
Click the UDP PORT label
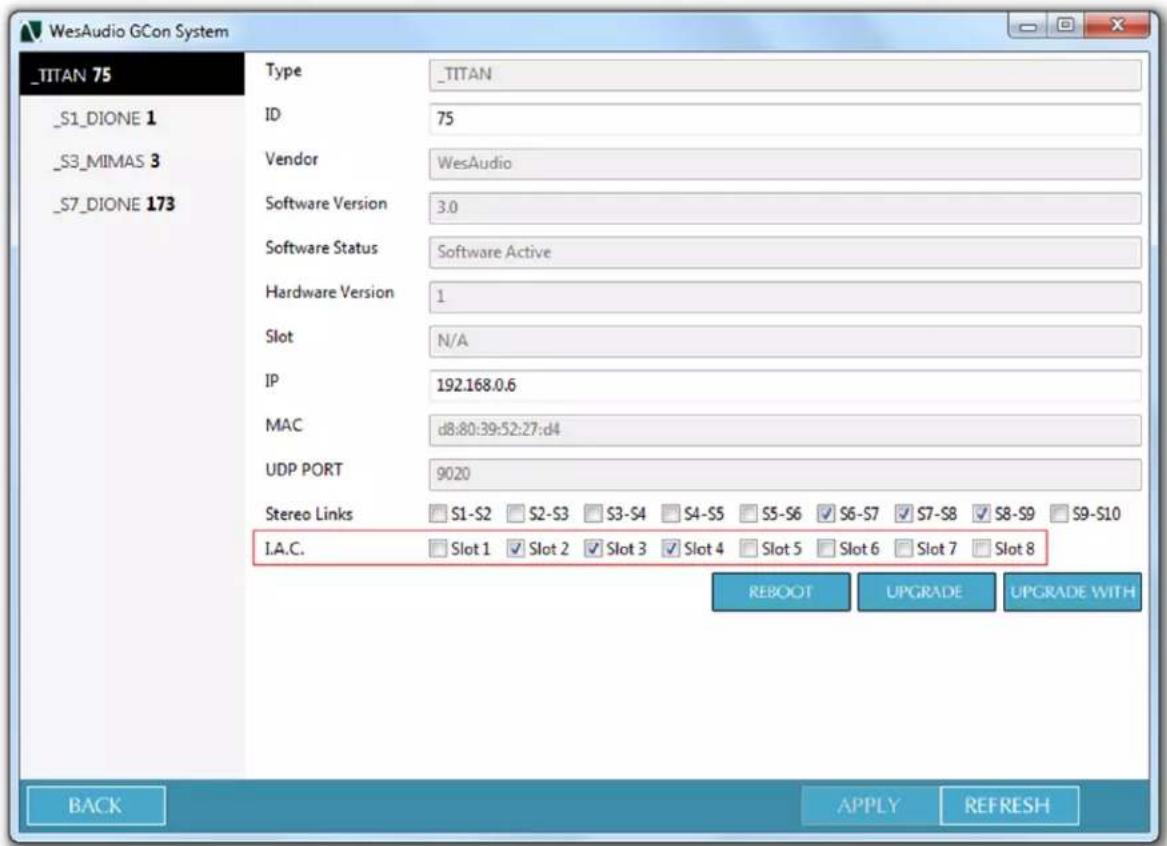(x=304, y=470)
